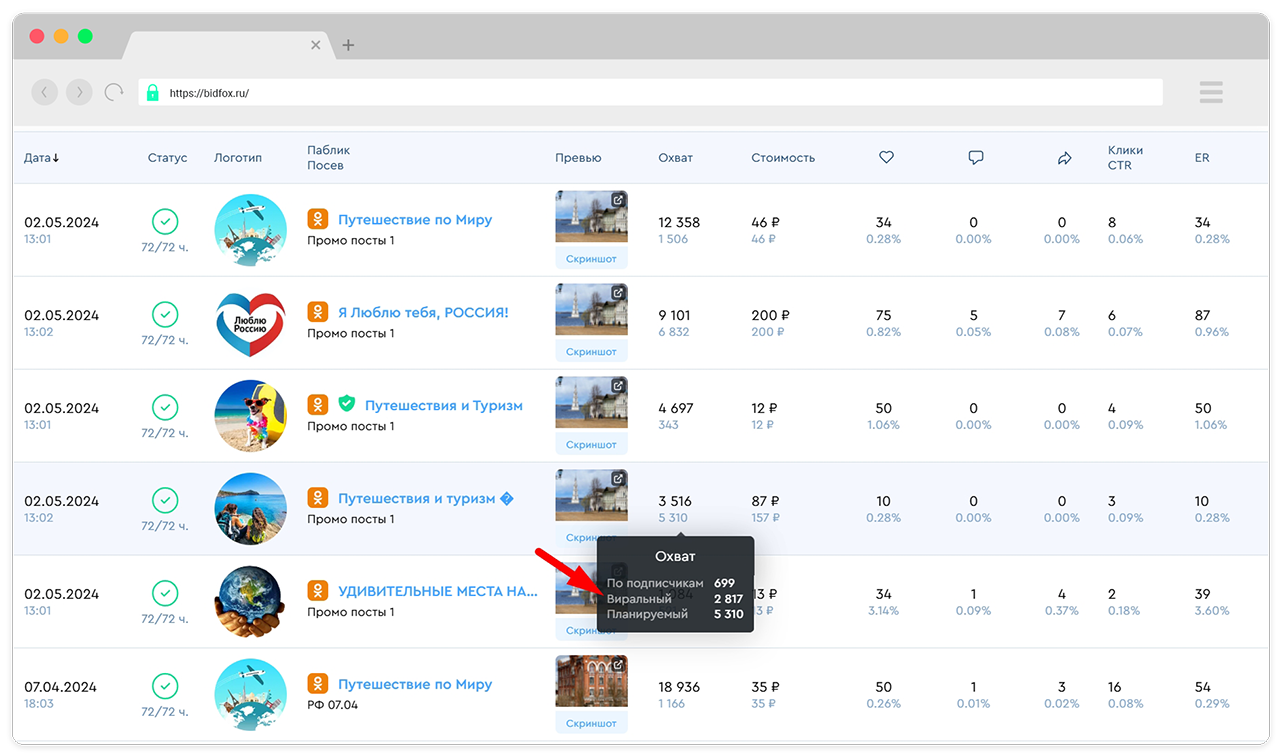Reload the page with the refresh icon
Image resolution: width=1280 pixels, height=756 pixels.
pyautogui.click(x=114, y=92)
